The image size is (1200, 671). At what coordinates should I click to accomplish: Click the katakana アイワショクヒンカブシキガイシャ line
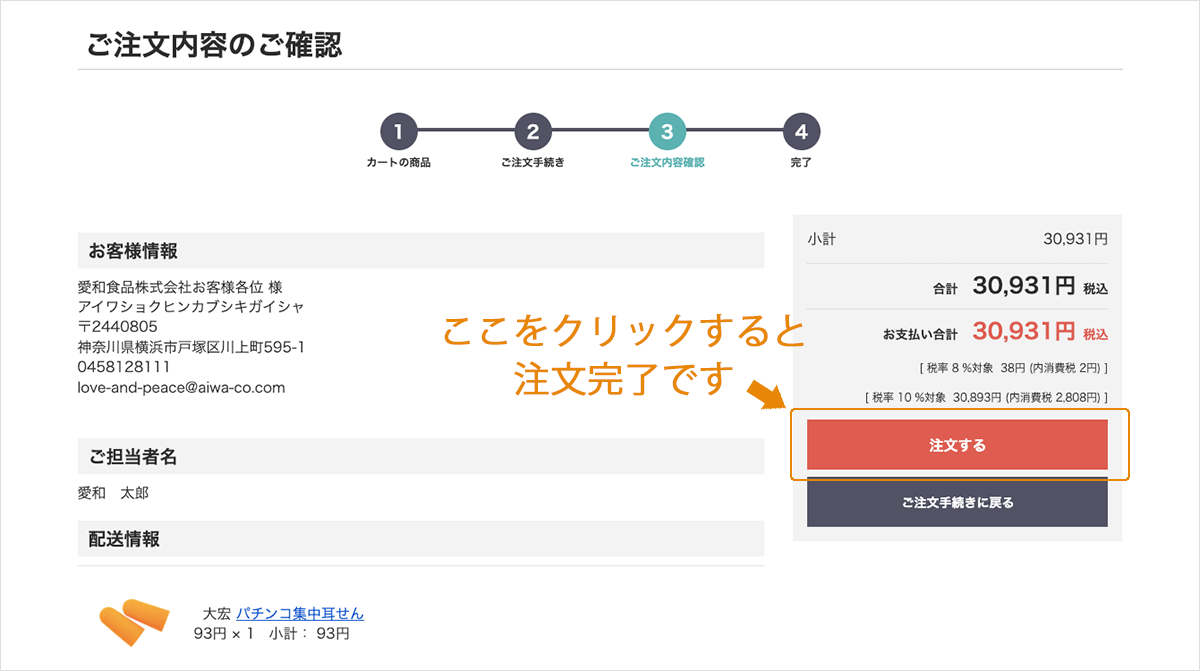click(191, 306)
